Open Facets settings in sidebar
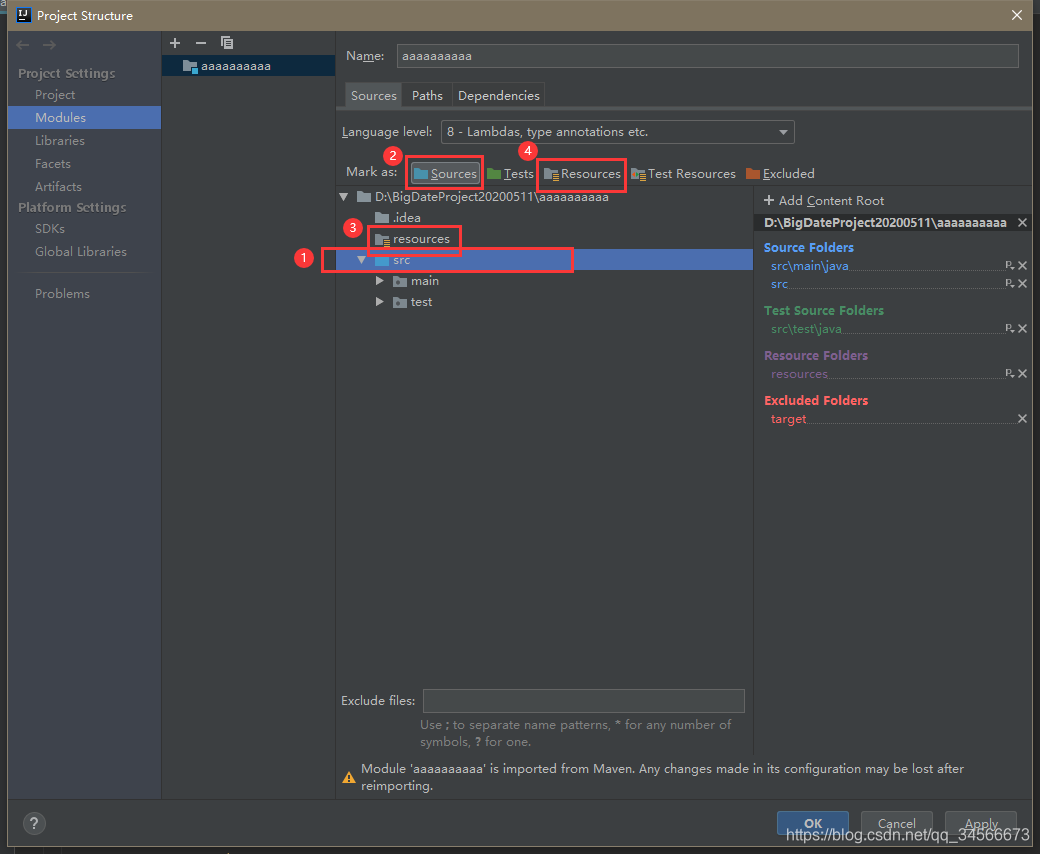 [x=53, y=164]
